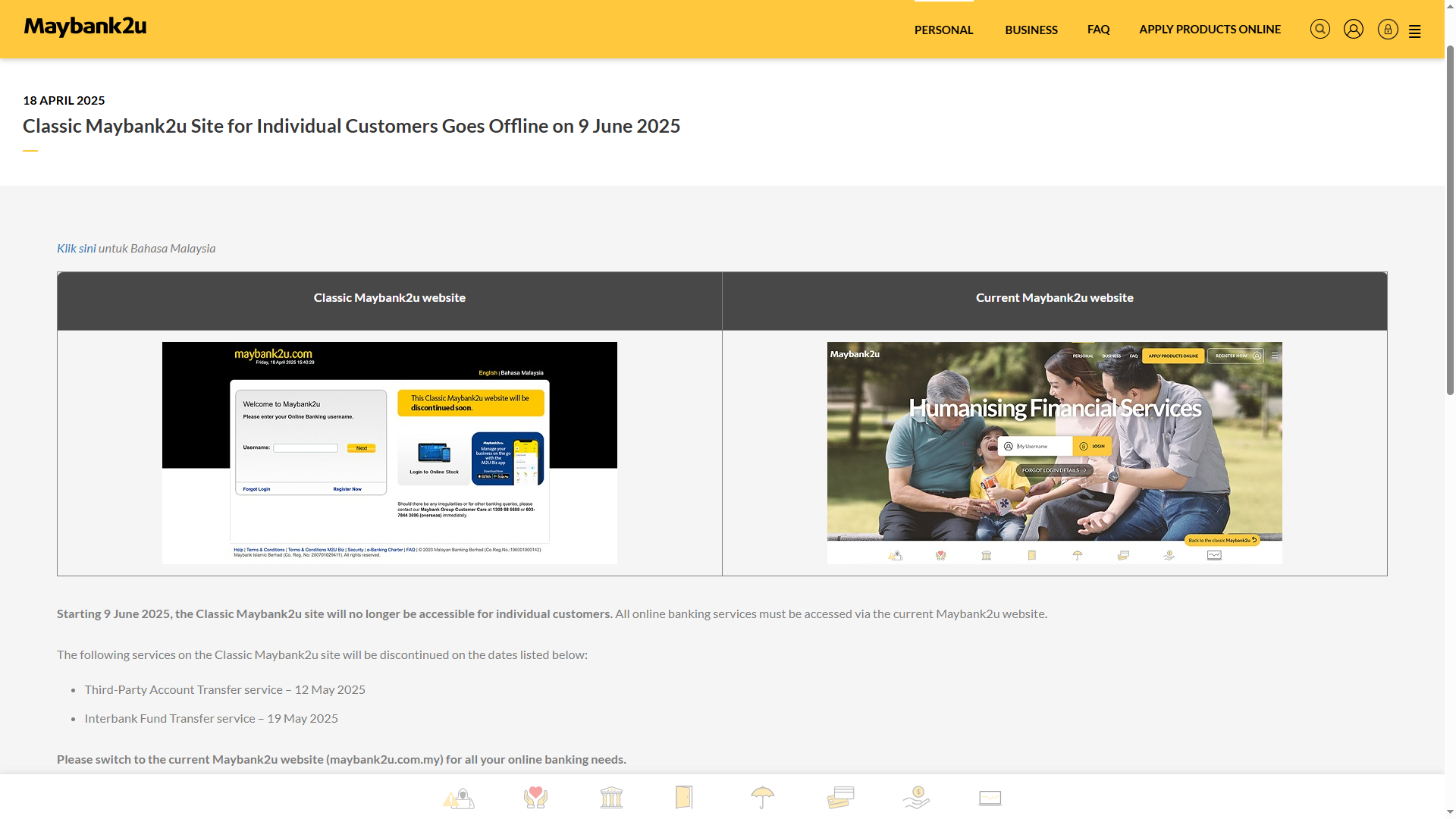This screenshot has width=1456, height=819.
Task: Click Third-Party Account Transfer service bullet
Action: (224, 689)
